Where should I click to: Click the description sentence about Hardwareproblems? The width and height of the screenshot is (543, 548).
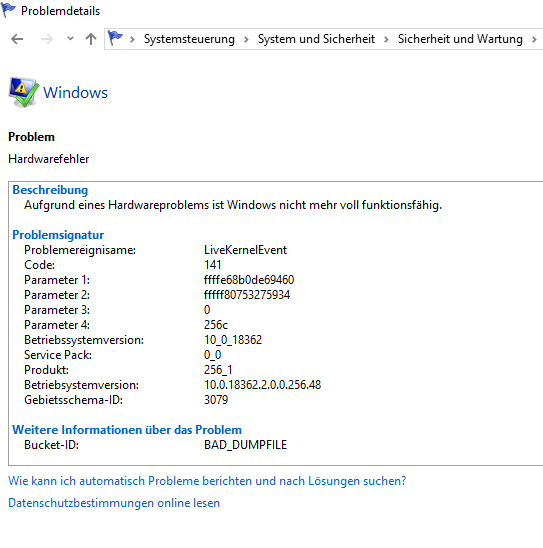pyautogui.click(x=233, y=205)
